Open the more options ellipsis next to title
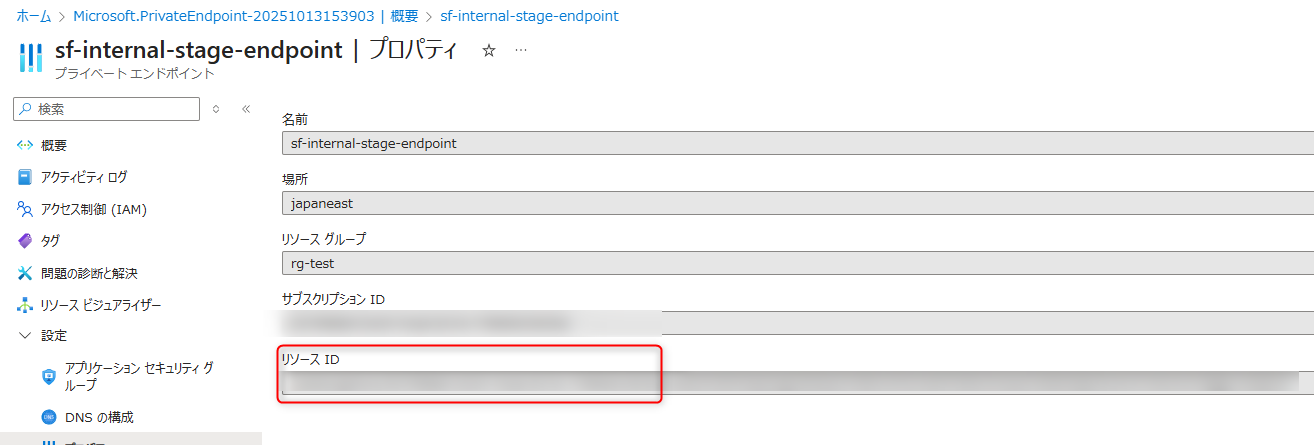The width and height of the screenshot is (1314, 445). tap(520, 50)
